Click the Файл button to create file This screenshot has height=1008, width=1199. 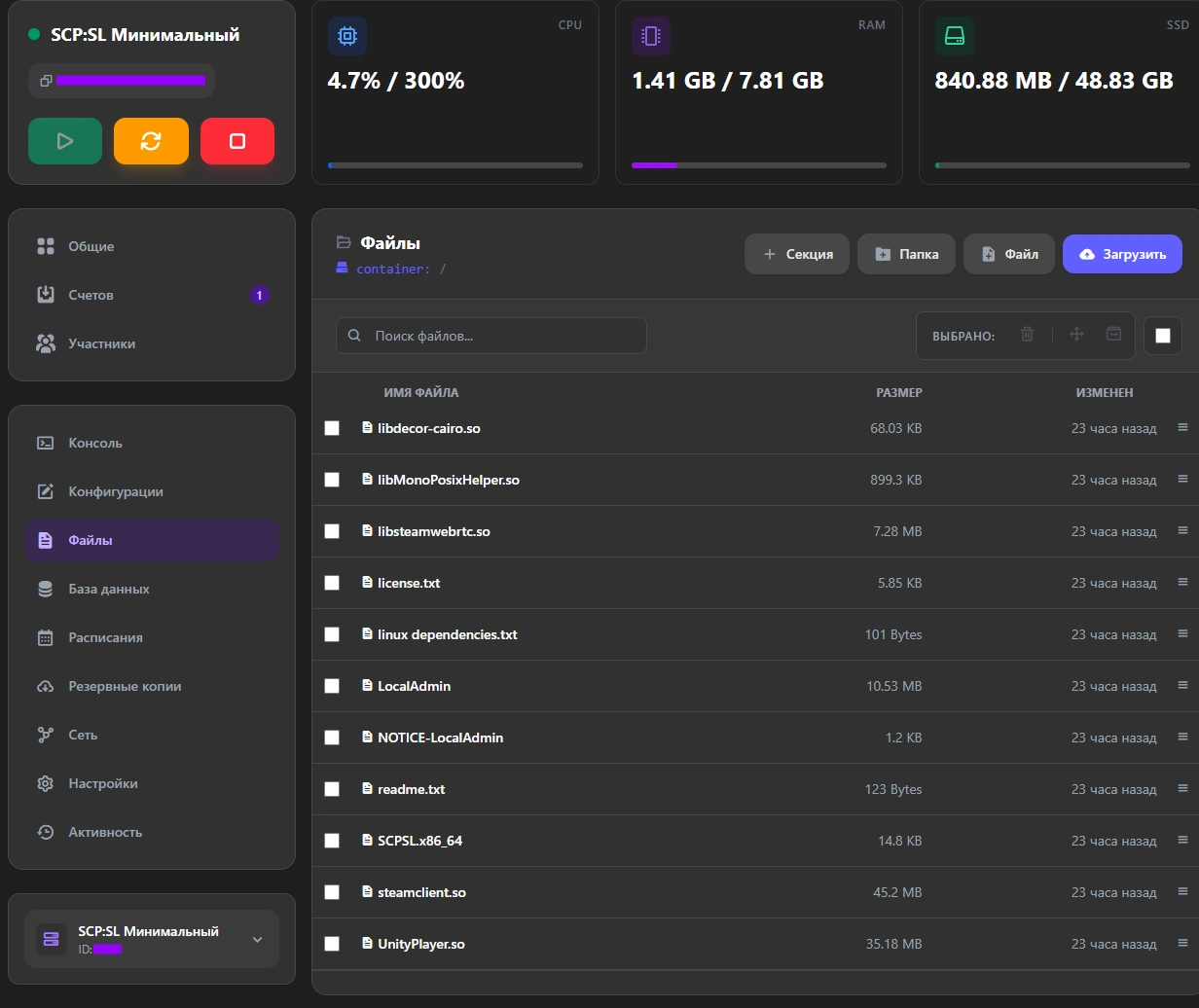coord(1009,254)
